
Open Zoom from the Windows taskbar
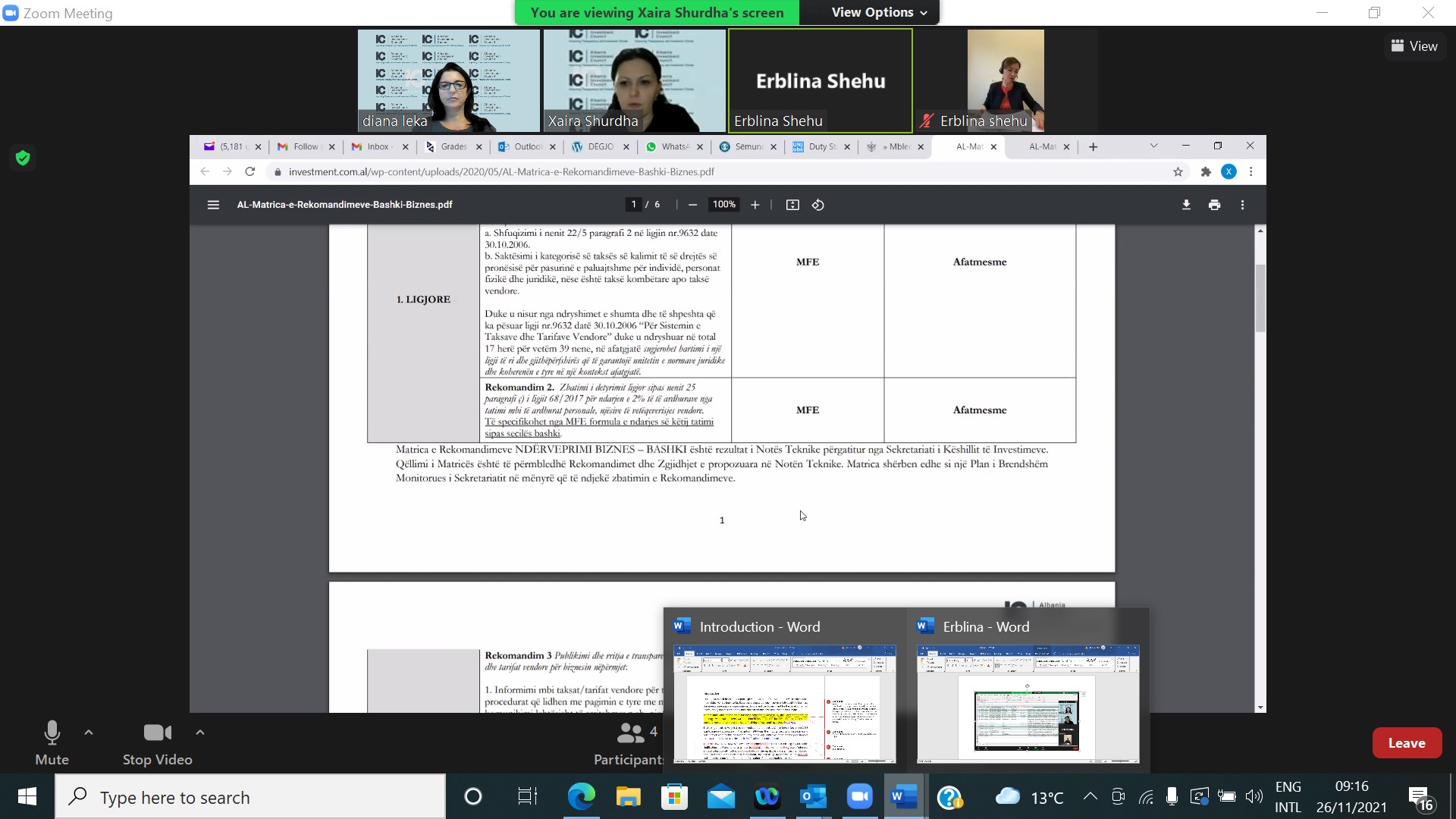(859, 797)
